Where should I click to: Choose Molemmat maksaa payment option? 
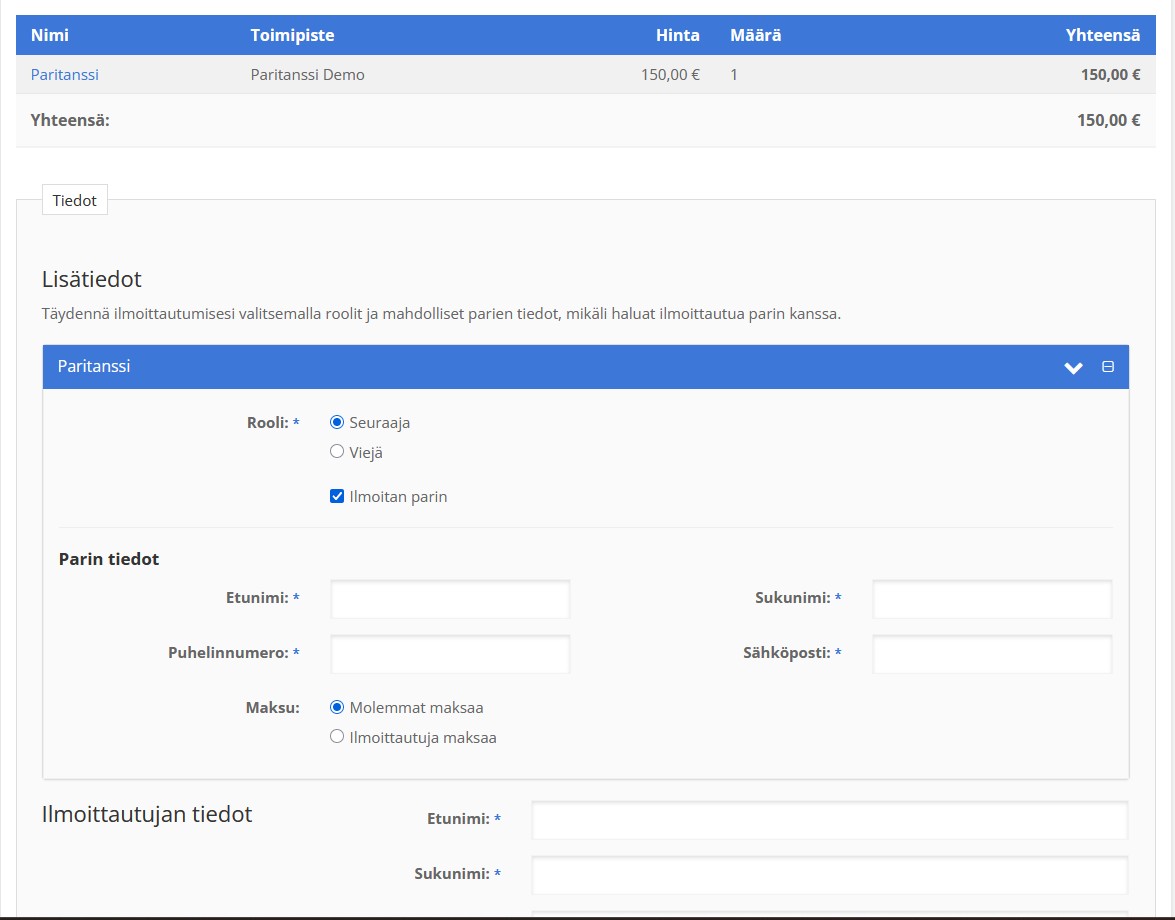click(337, 707)
